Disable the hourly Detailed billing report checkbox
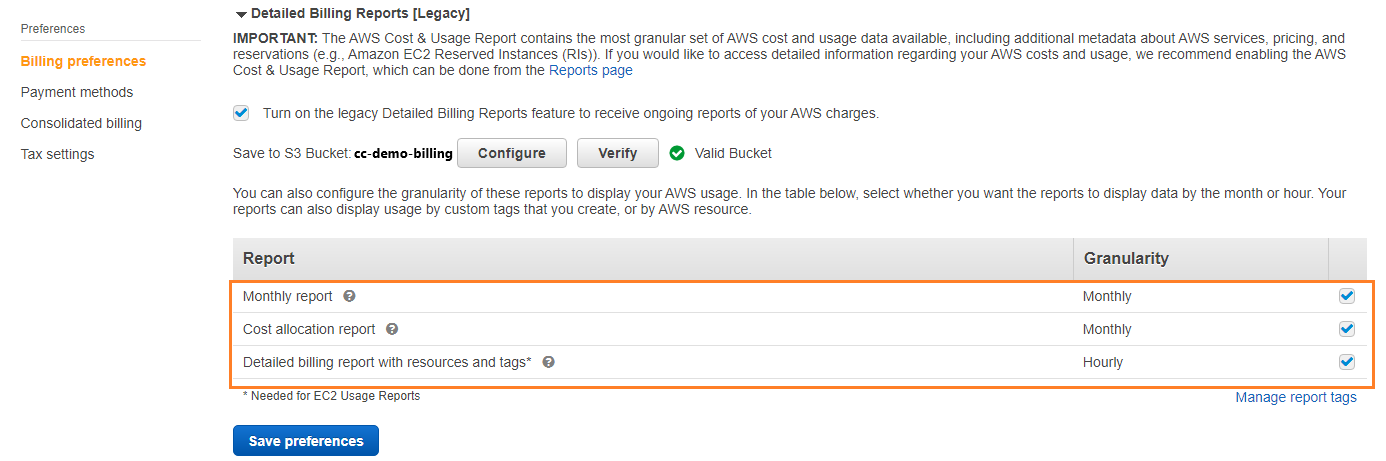 coord(1347,362)
